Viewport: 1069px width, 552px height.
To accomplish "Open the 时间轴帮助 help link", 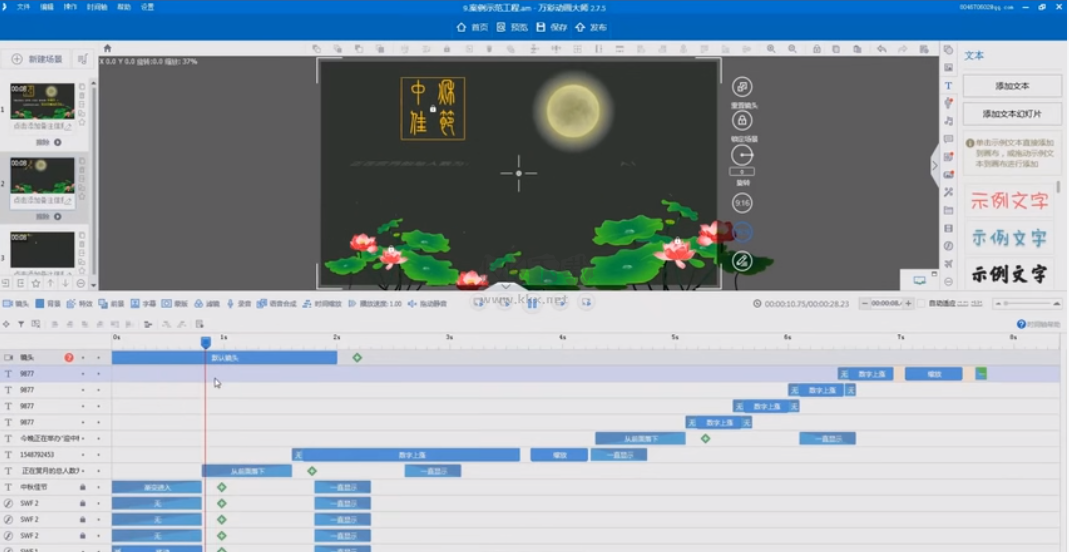I will tap(1039, 324).
